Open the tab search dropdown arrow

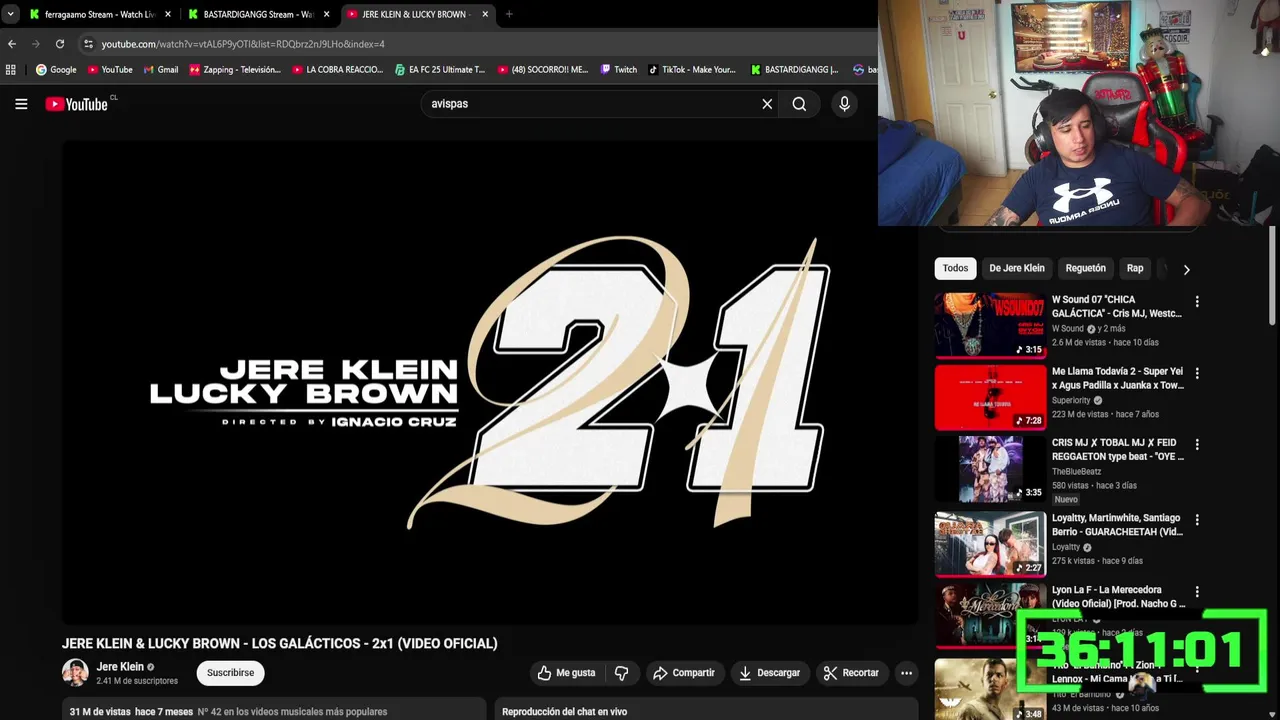tap(10, 14)
